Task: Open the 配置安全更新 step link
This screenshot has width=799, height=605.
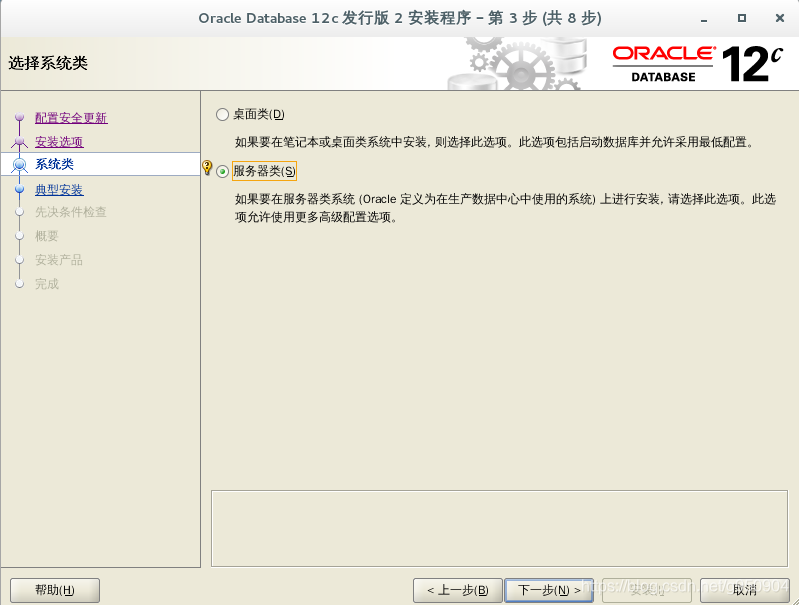Action: pyautogui.click(x=71, y=118)
